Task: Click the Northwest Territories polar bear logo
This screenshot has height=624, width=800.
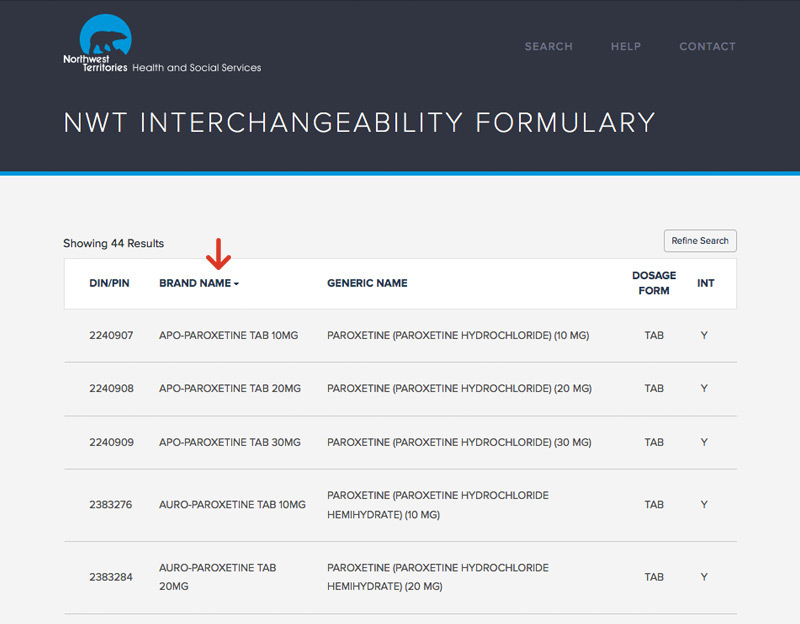Action: [x=105, y=42]
